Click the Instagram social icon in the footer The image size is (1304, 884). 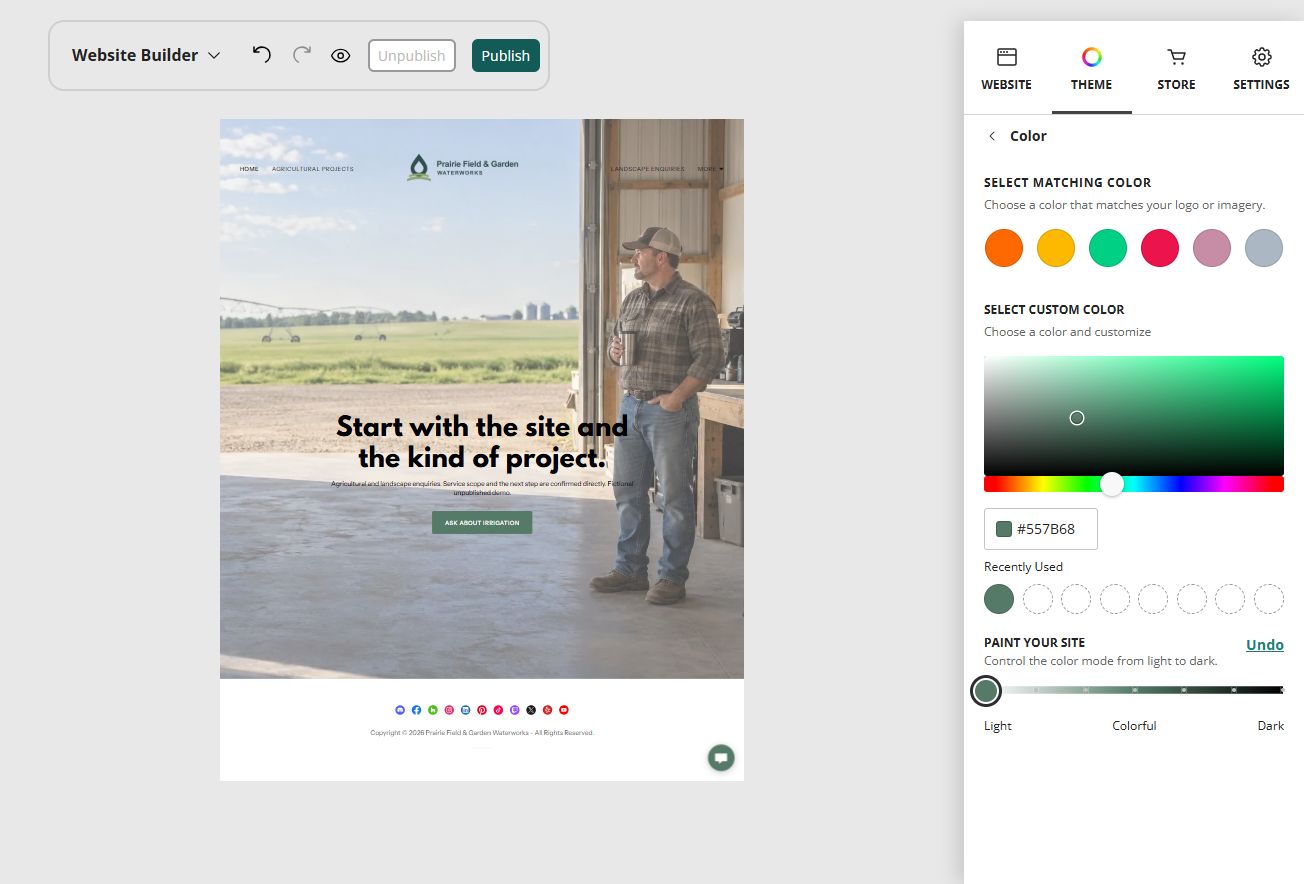(449, 710)
